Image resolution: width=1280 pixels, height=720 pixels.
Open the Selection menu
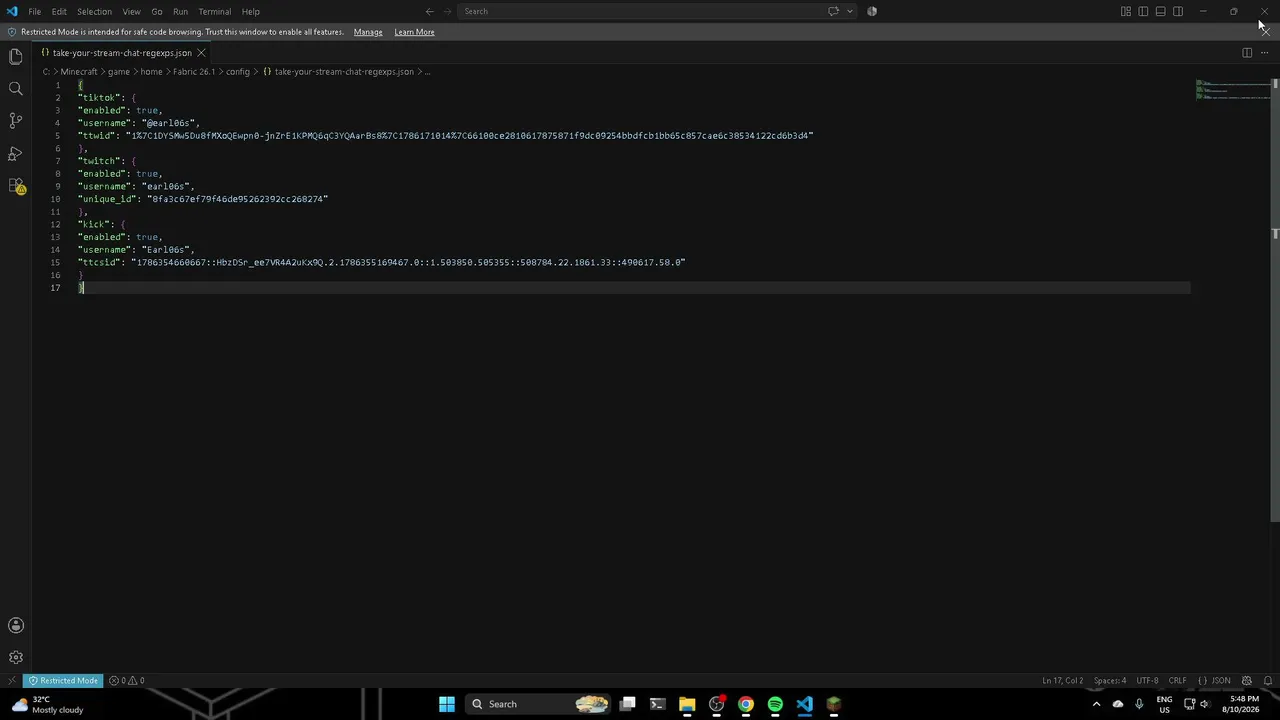coord(94,11)
